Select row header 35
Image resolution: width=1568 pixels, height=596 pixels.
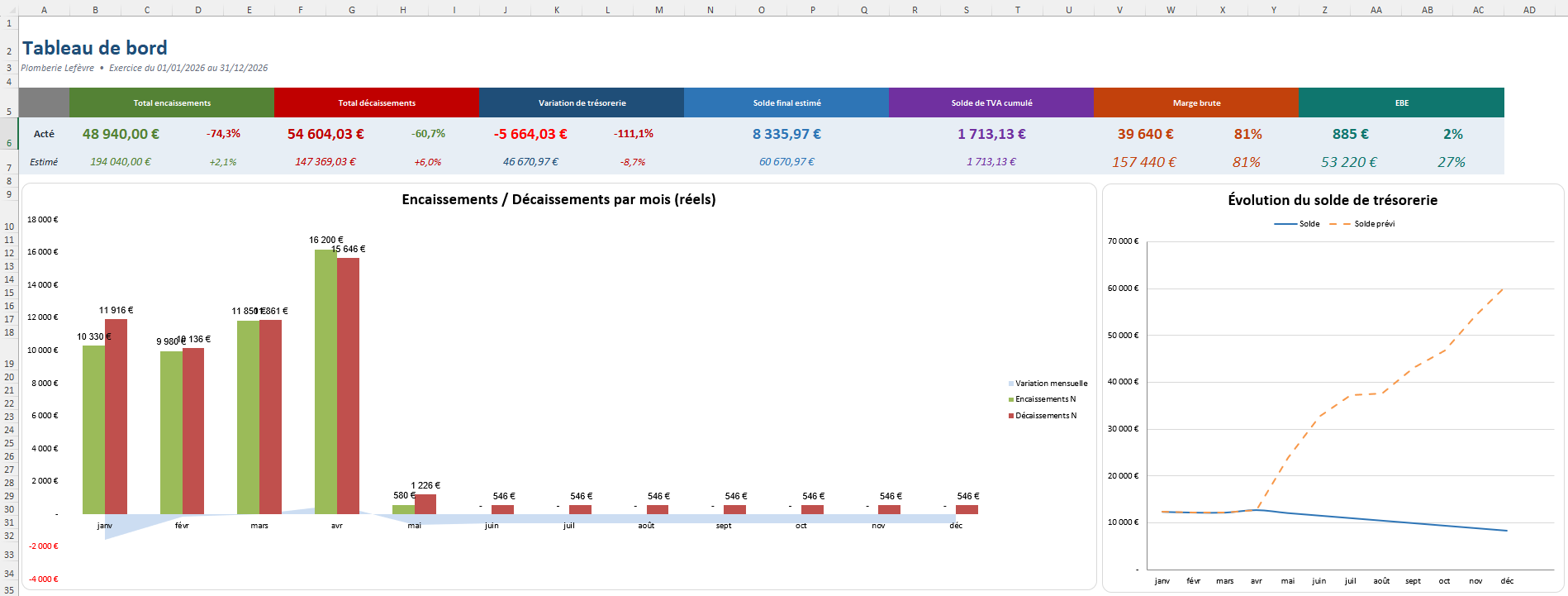tap(9, 589)
